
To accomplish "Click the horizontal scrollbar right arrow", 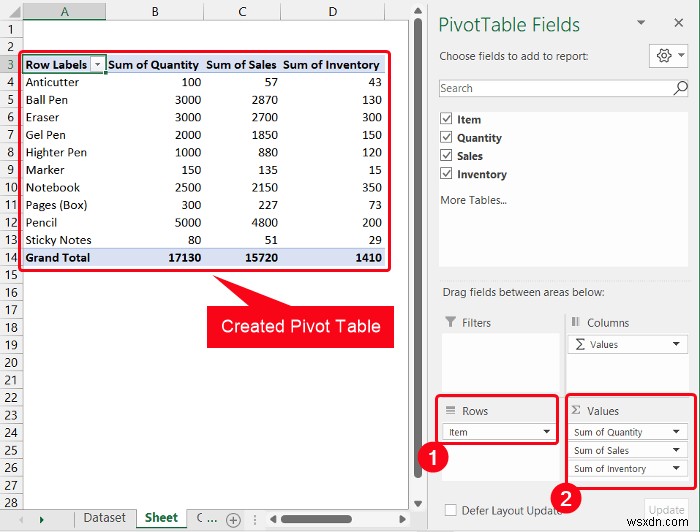I will pos(402,519).
